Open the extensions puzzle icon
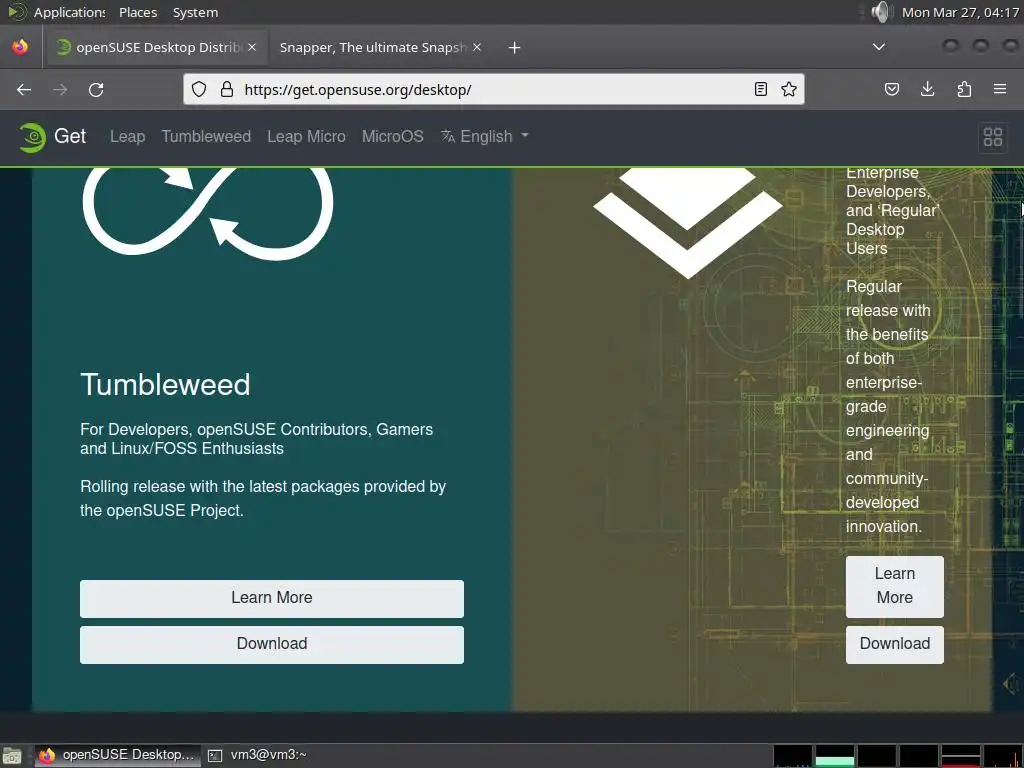 (x=964, y=89)
